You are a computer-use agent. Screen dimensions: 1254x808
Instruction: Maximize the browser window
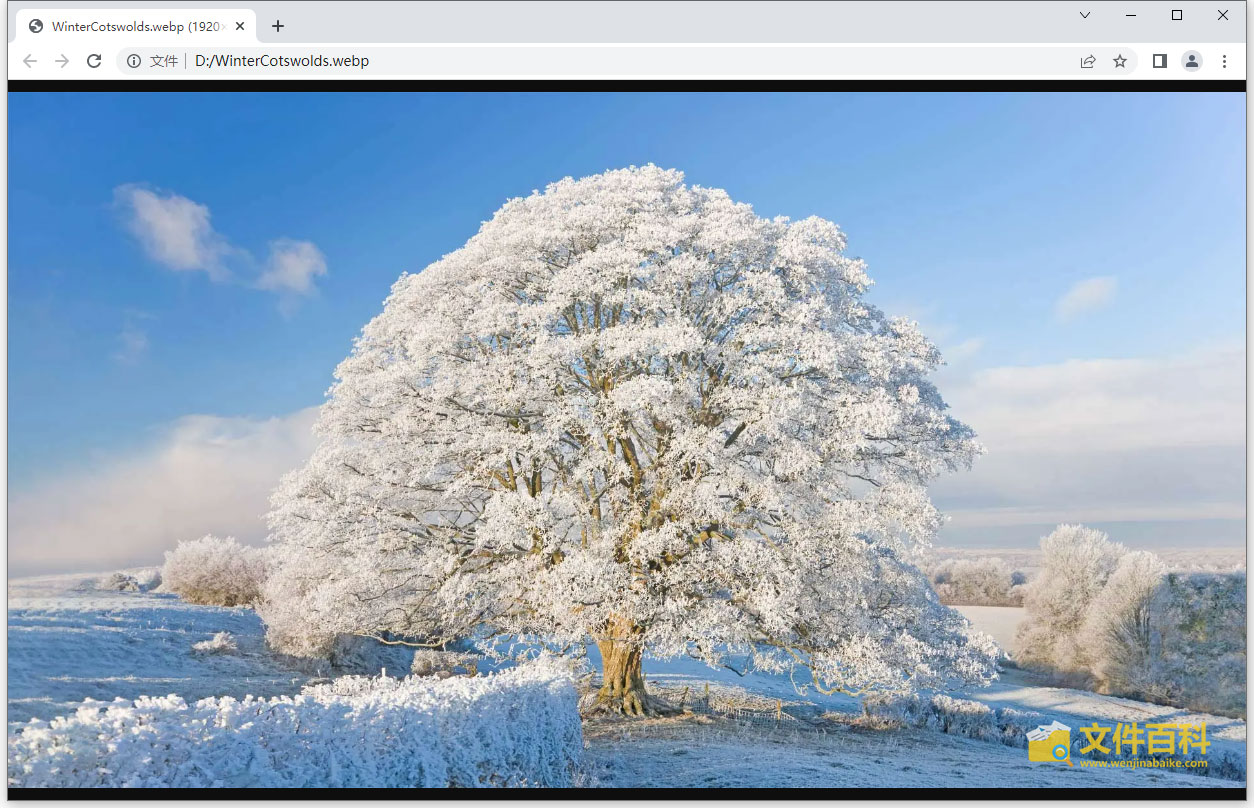[x=1177, y=15]
